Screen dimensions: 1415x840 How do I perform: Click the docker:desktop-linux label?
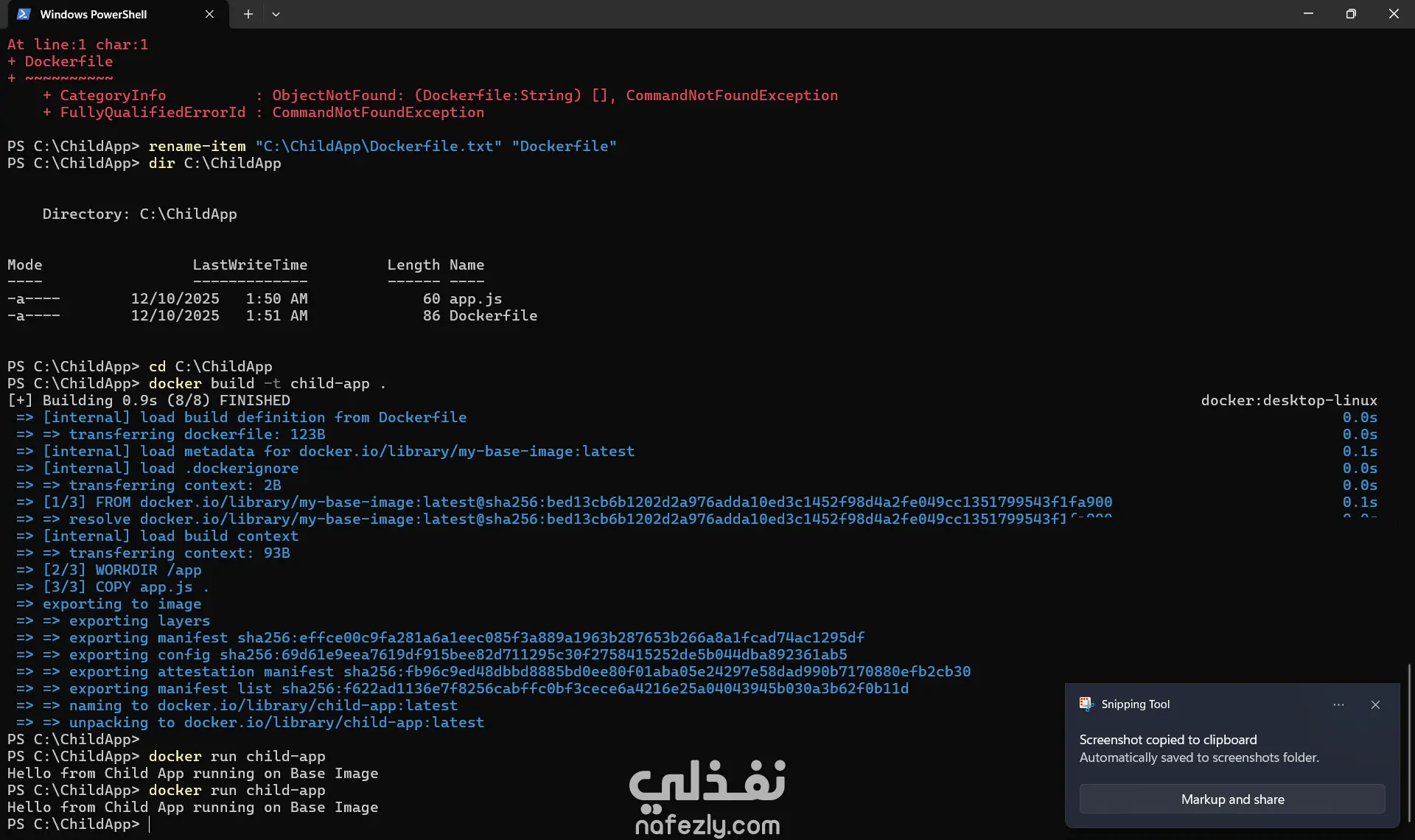point(1288,400)
